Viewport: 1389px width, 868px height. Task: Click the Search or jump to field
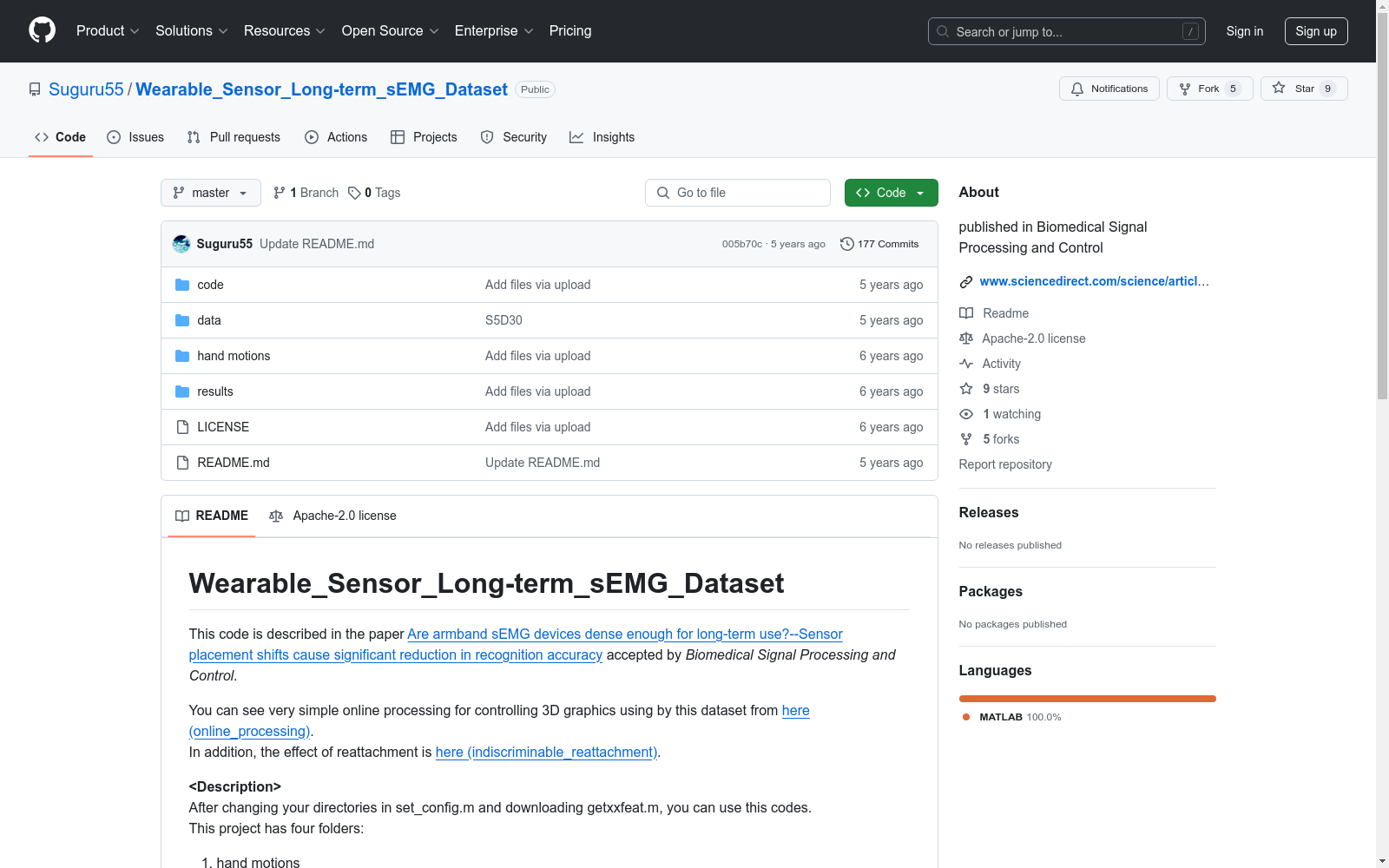(x=1067, y=31)
